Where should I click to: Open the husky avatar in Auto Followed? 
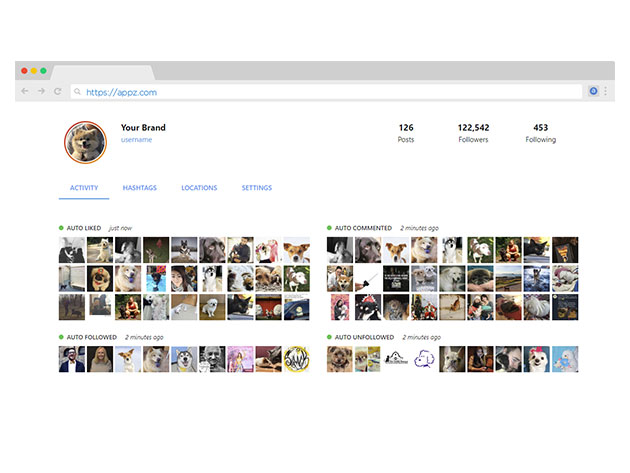(x=184, y=359)
